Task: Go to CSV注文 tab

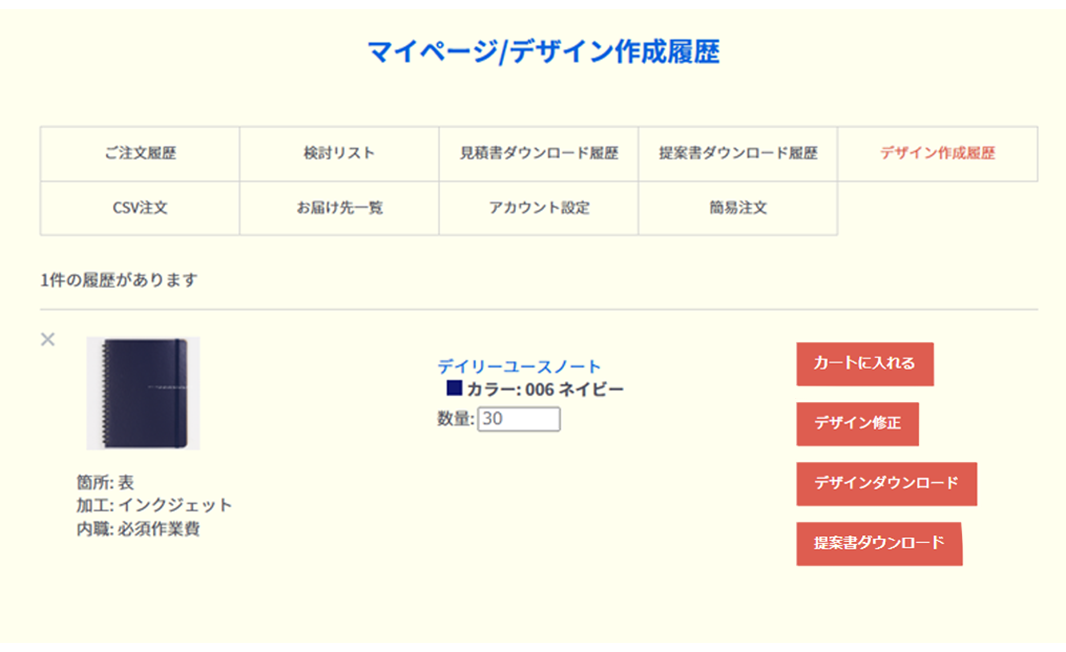Action: (x=140, y=208)
